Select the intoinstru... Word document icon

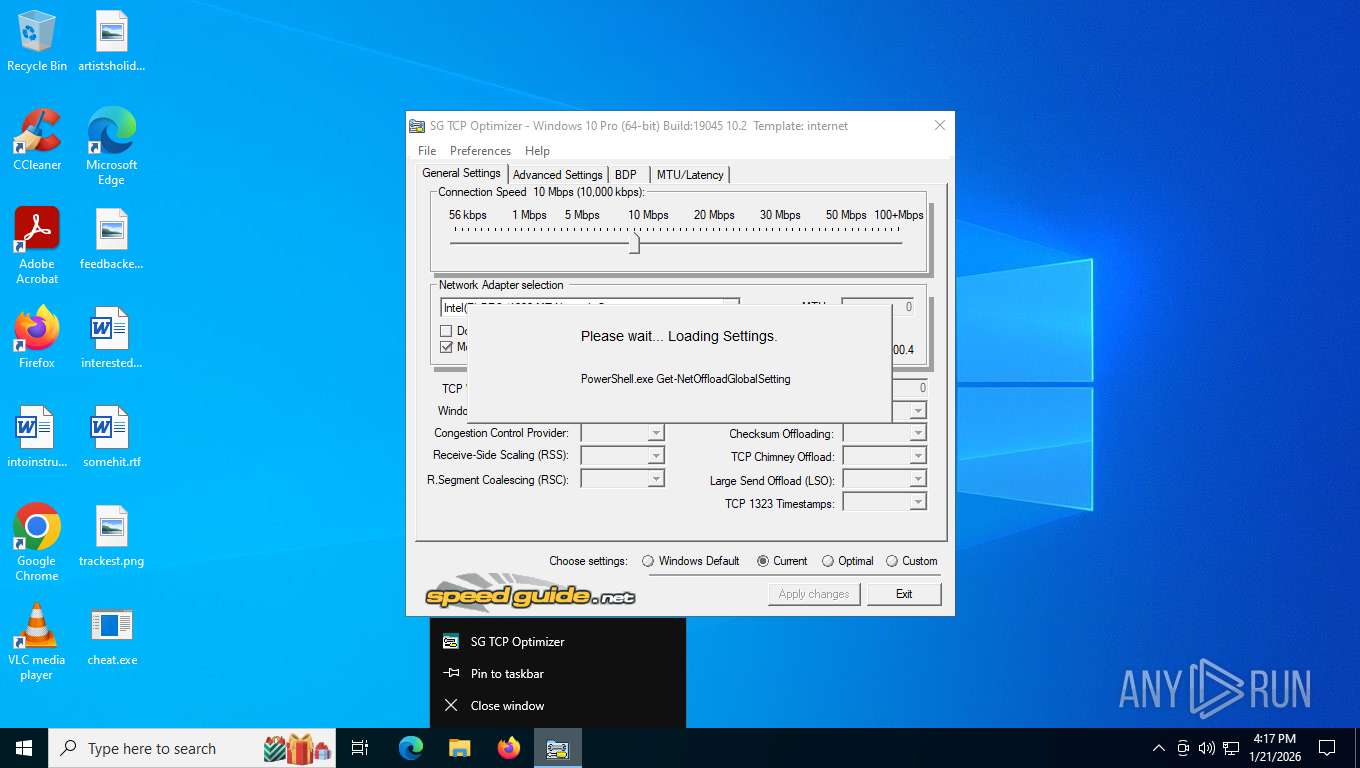pyautogui.click(x=37, y=437)
